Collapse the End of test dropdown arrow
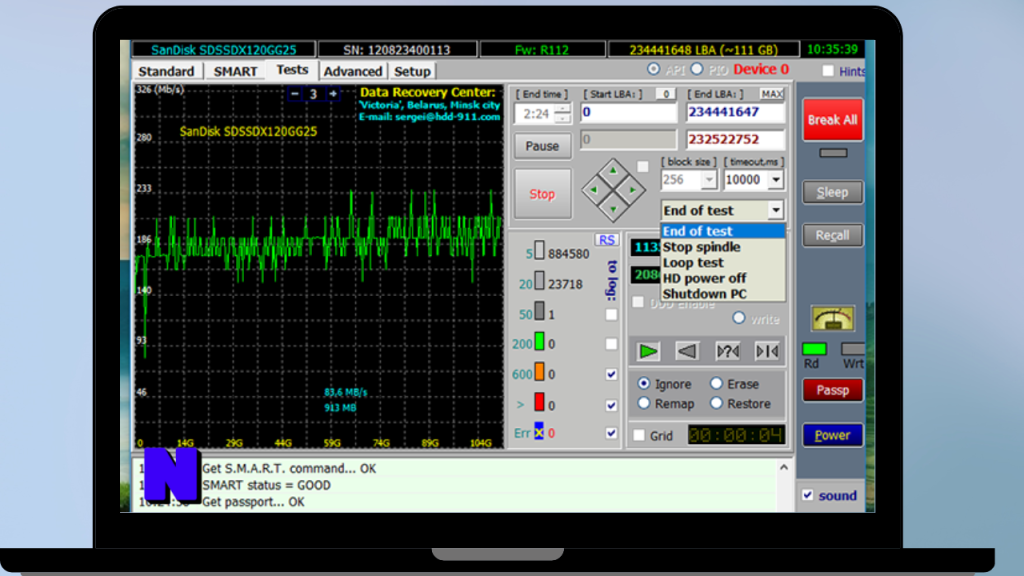 775,210
